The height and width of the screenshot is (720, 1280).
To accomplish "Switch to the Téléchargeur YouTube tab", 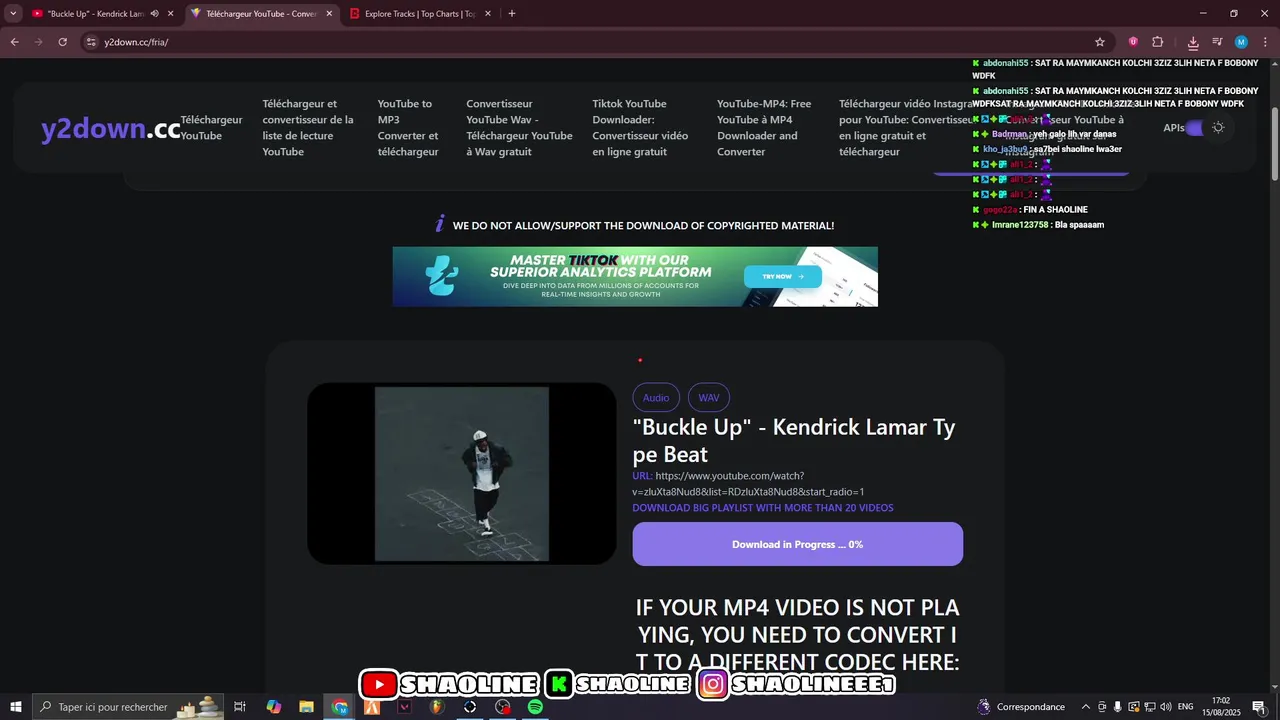I will [260, 14].
